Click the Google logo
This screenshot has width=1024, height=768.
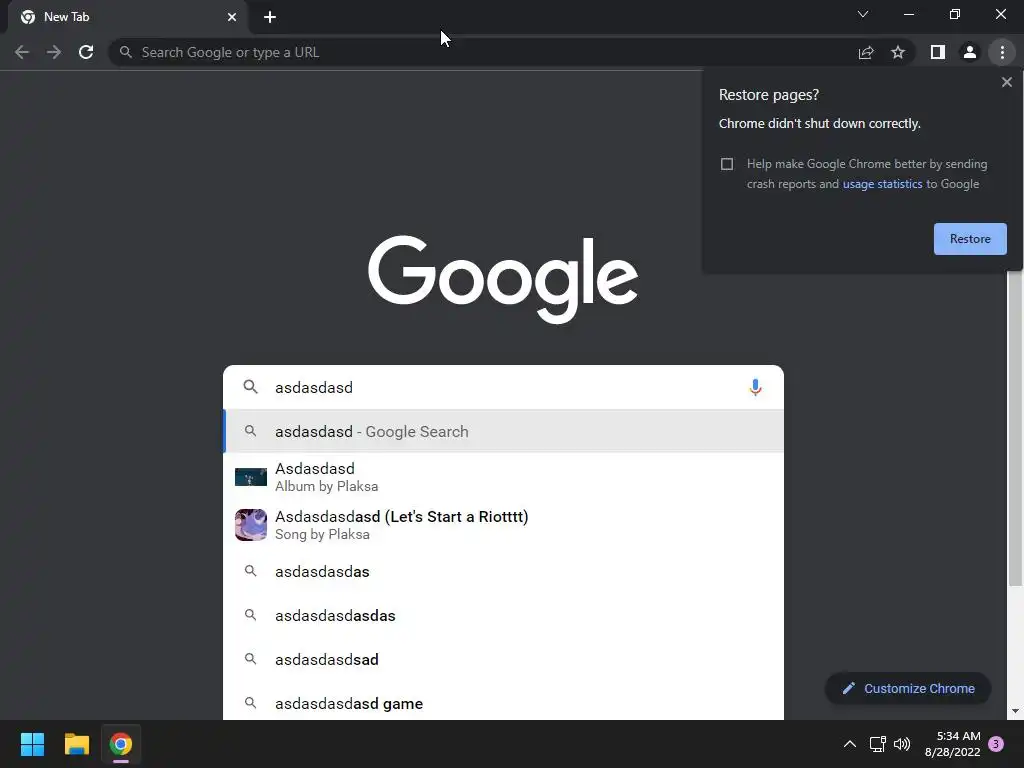click(503, 280)
